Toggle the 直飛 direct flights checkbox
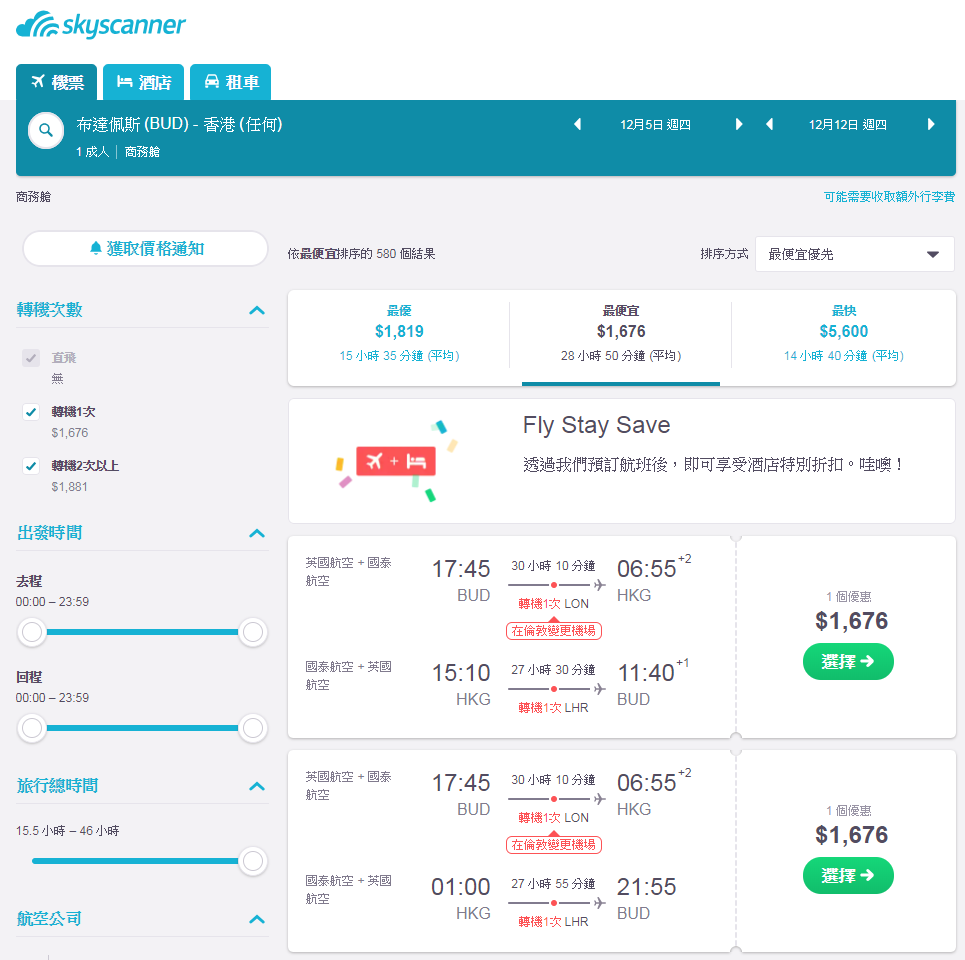The height and width of the screenshot is (960, 965). tap(31, 358)
